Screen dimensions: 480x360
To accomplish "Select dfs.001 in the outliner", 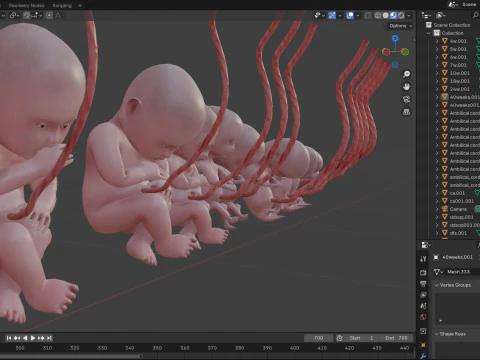I will [x=458, y=233].
